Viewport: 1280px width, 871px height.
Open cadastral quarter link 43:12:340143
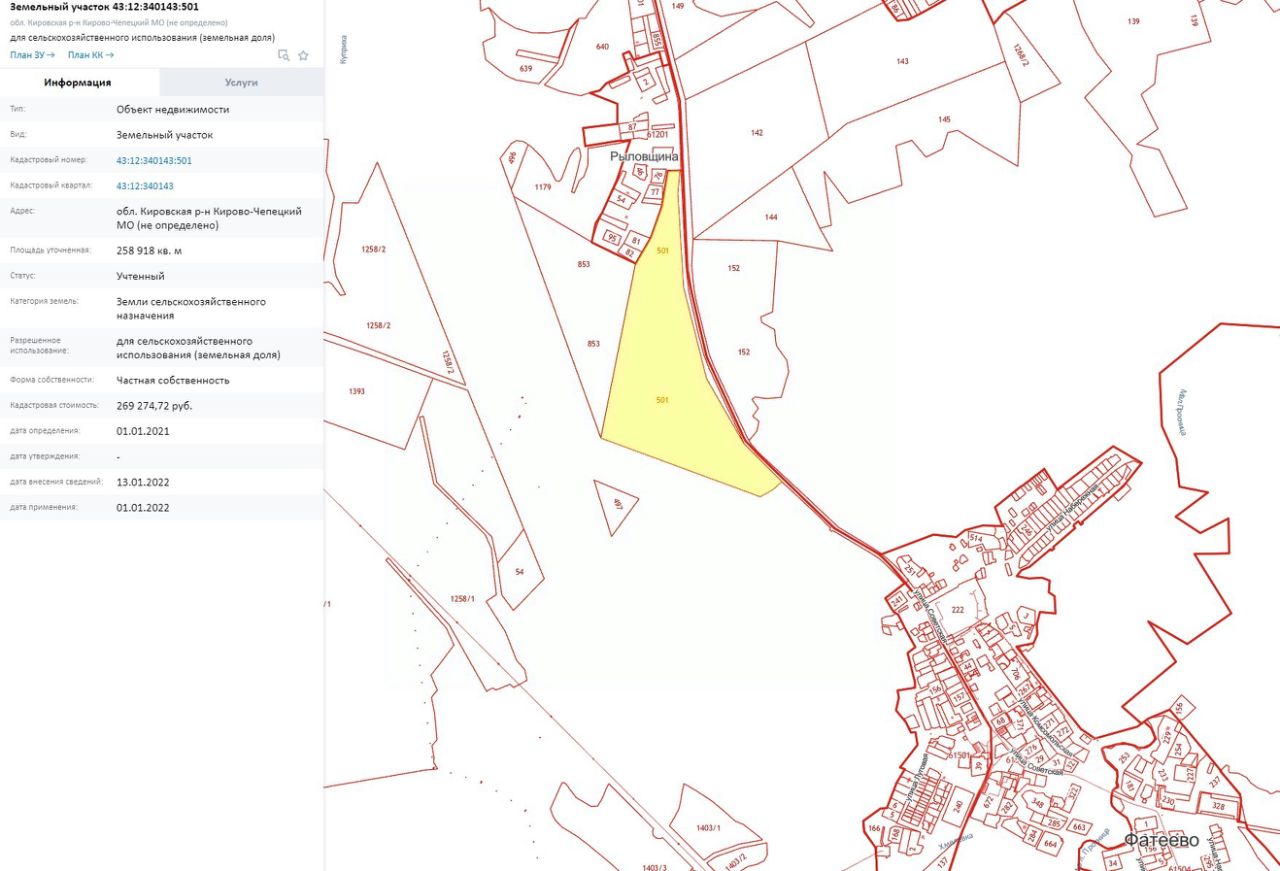[x=144, y=186]
